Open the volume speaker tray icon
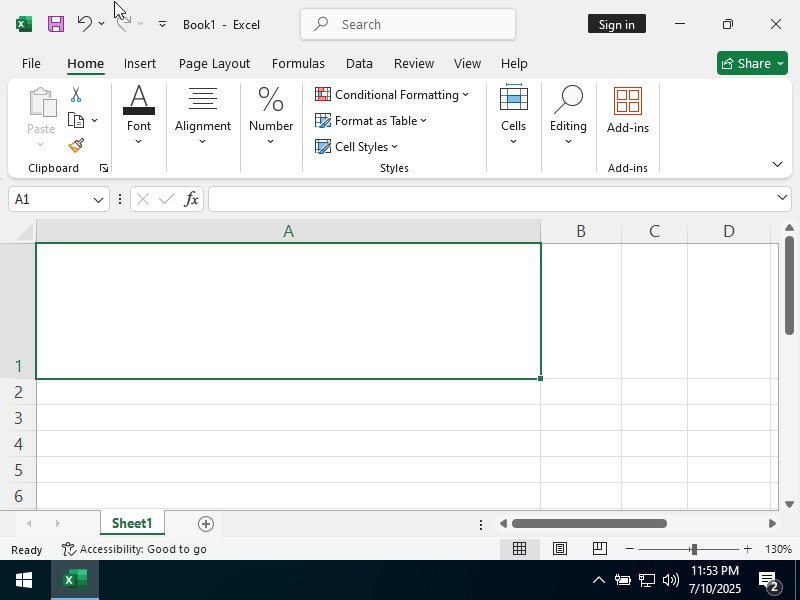The height and width of the screenshot is (600, 800). point(670,580)
